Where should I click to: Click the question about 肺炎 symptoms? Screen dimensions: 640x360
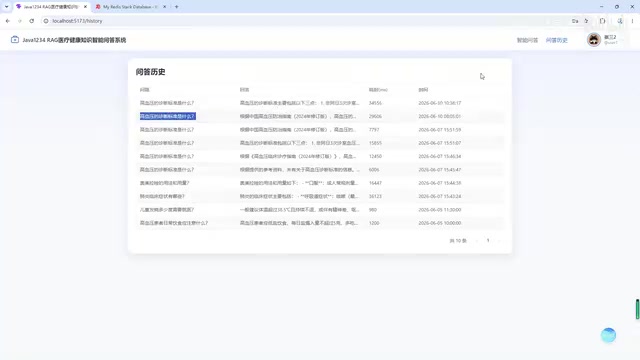(x=162, y=196)
